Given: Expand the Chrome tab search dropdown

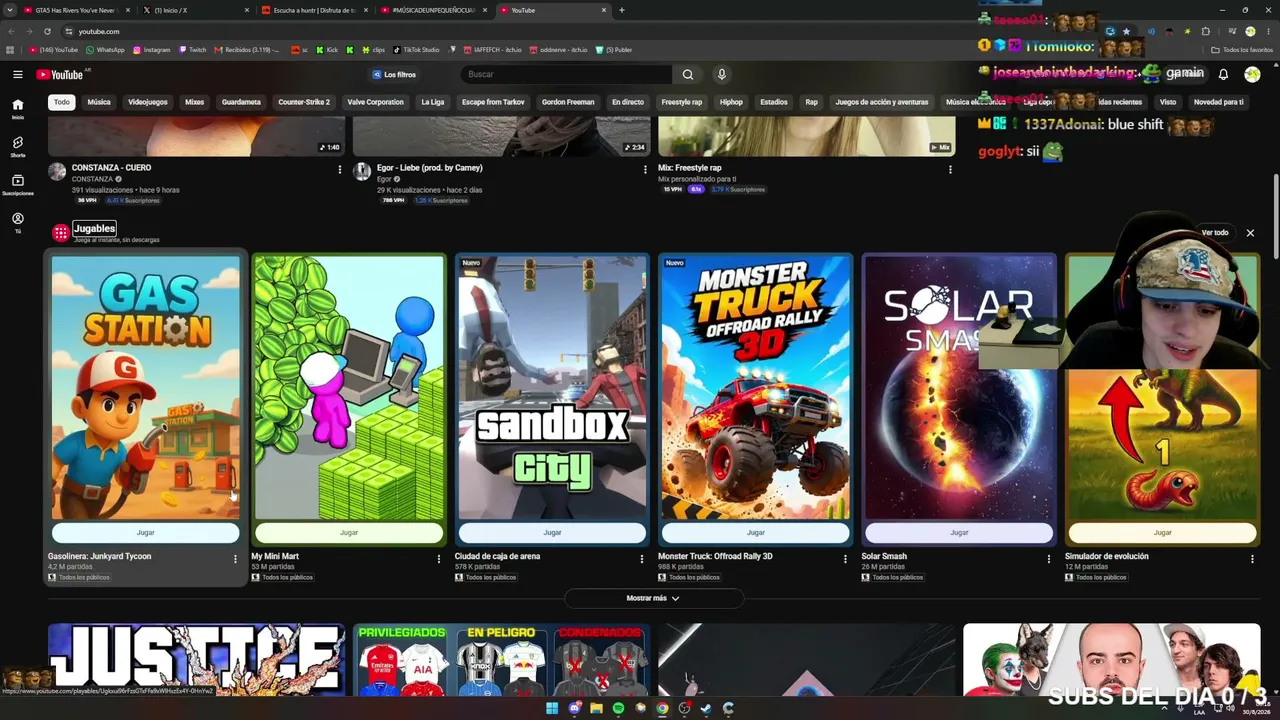Looking at the screenshot, I should point(10,10).
